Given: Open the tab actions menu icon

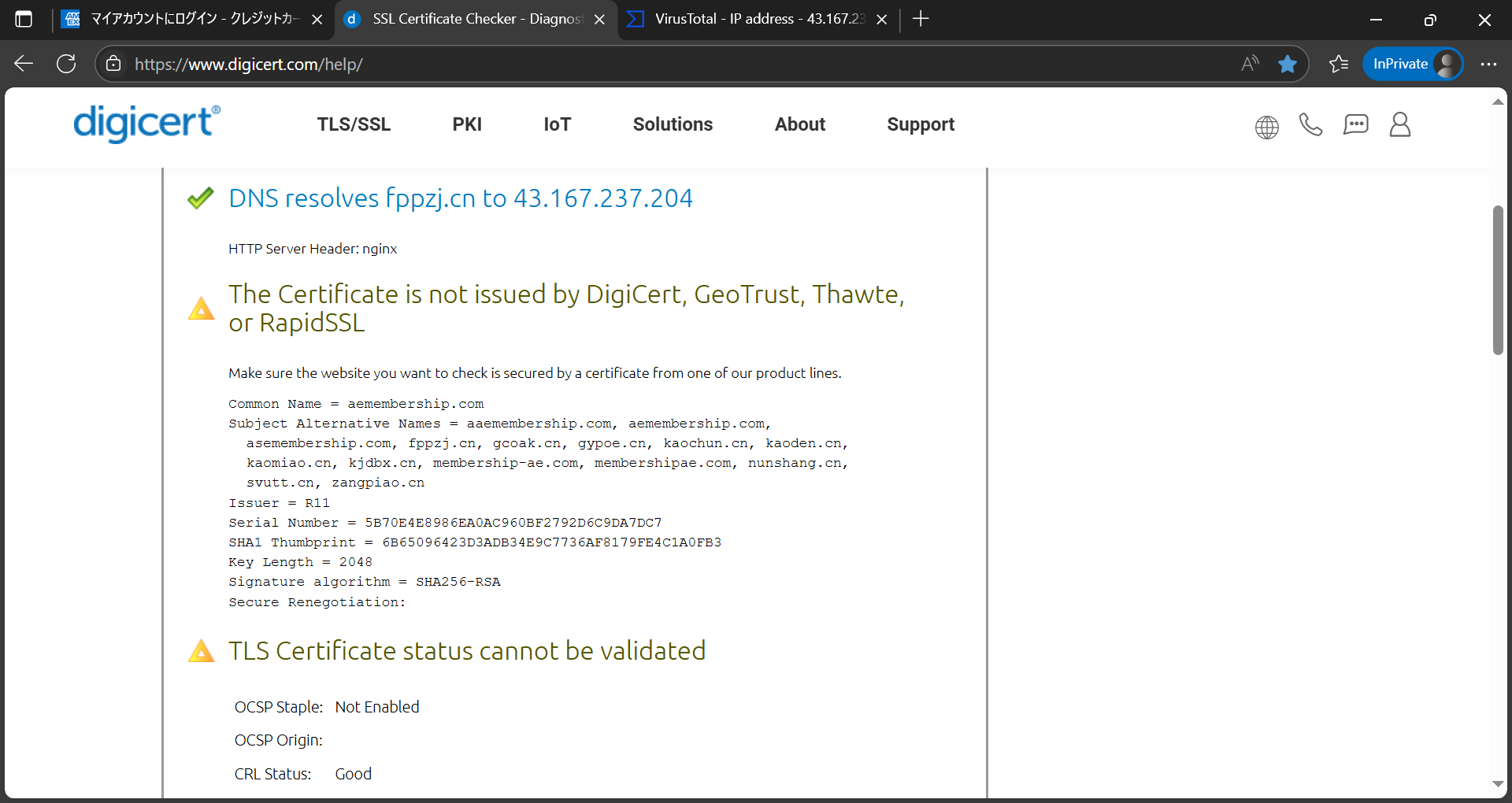Looking at the screenshot, I should (24, 19).
